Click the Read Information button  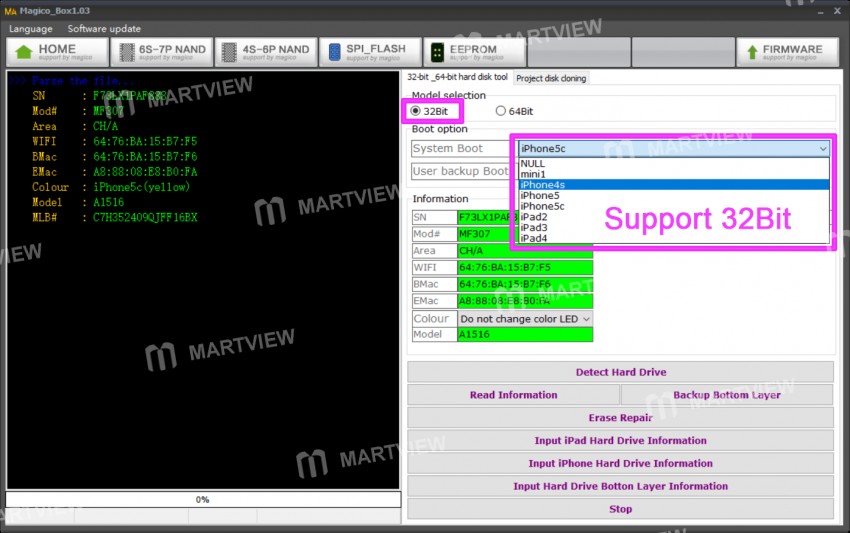click(x=513, y=395)
